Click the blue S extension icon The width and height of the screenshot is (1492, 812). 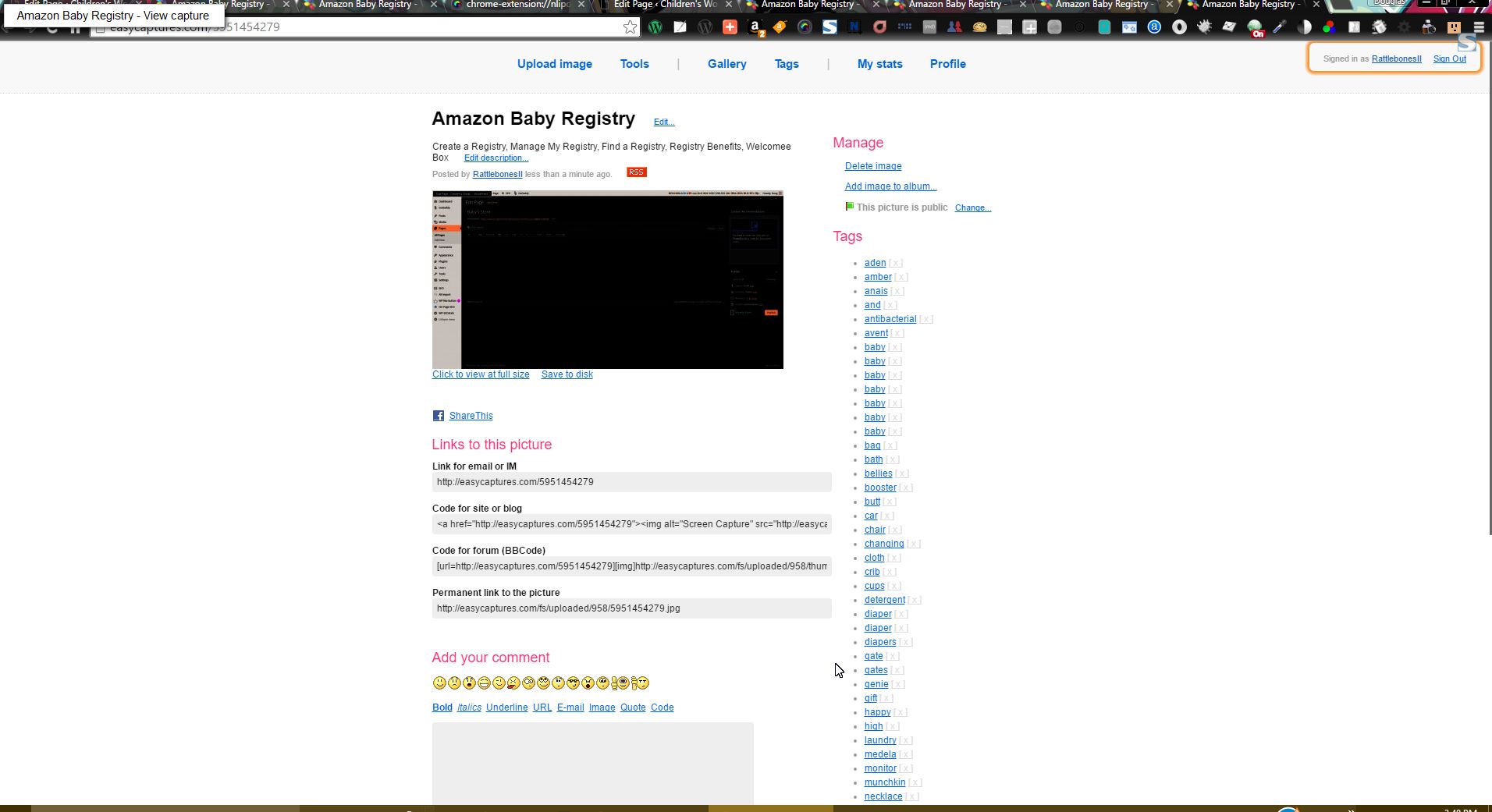point(829,27)
